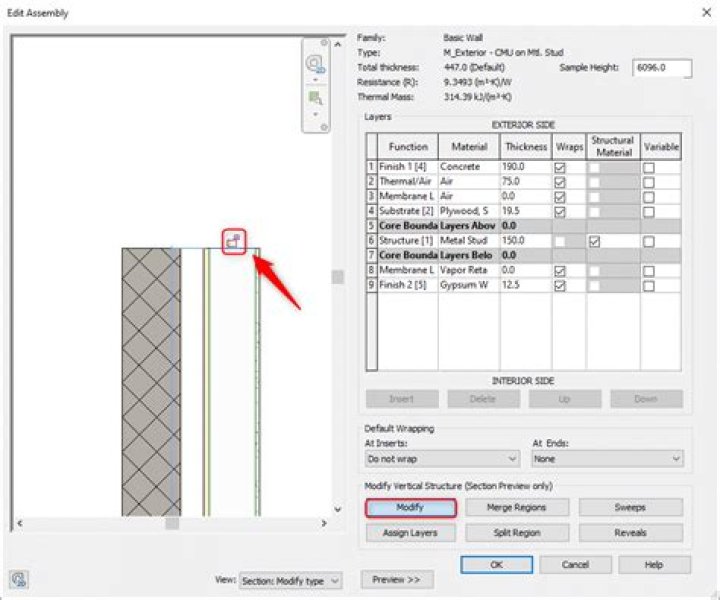The width and height of the screenshot is (720, 600).
Task: Click the Sweeps button
Action: 630,507
